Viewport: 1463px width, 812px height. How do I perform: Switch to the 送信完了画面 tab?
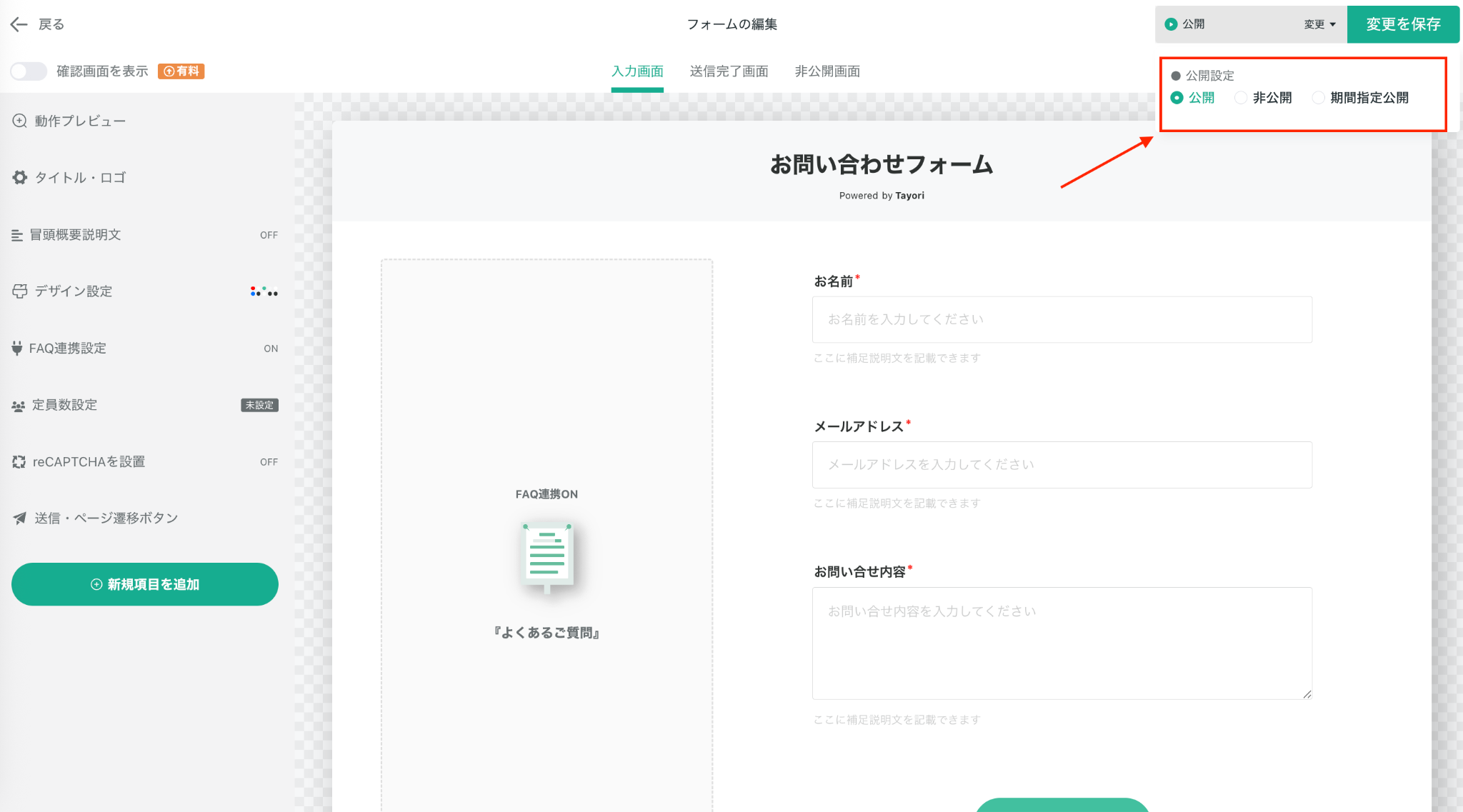tap(729, 71)
